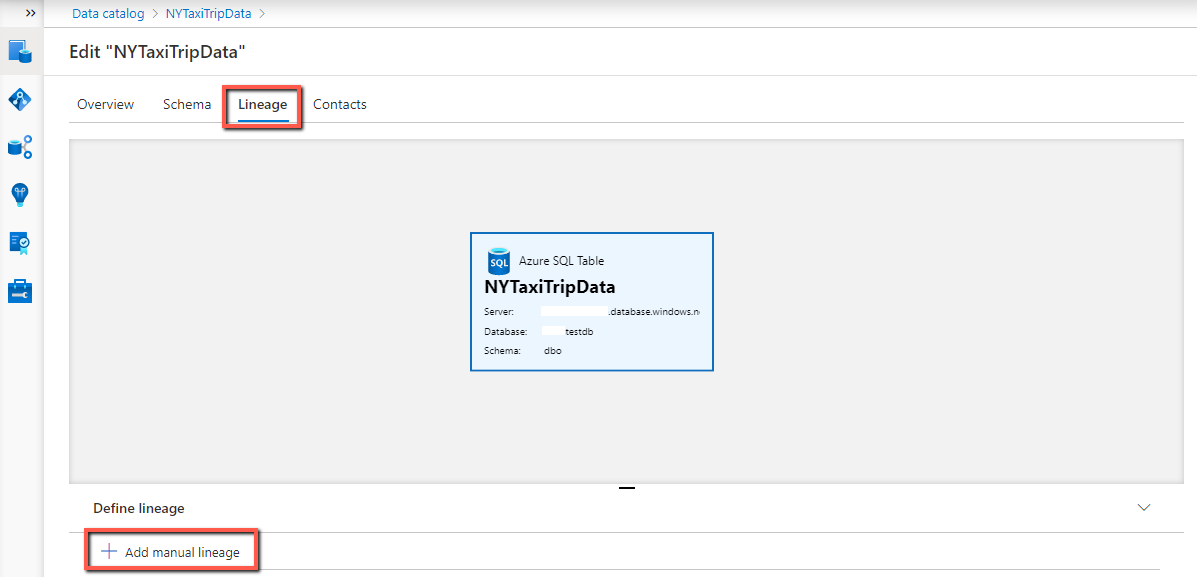Open the Data catalog book icon
The width and height of the screenshot is (1197, 577).
coord(19,52)
